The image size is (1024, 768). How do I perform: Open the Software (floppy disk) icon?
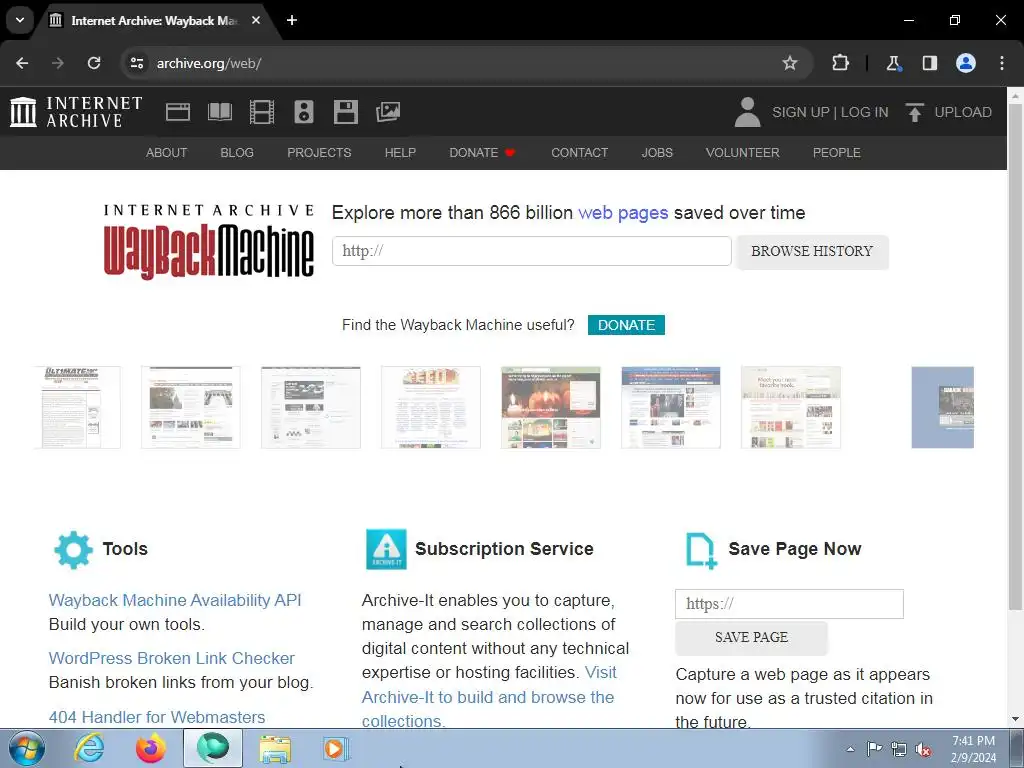pos(345,112)
